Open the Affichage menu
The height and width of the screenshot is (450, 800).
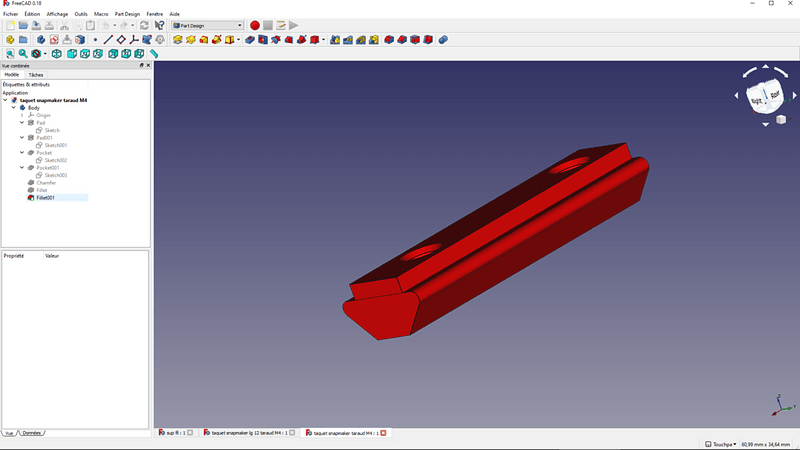tap(57, 14)
